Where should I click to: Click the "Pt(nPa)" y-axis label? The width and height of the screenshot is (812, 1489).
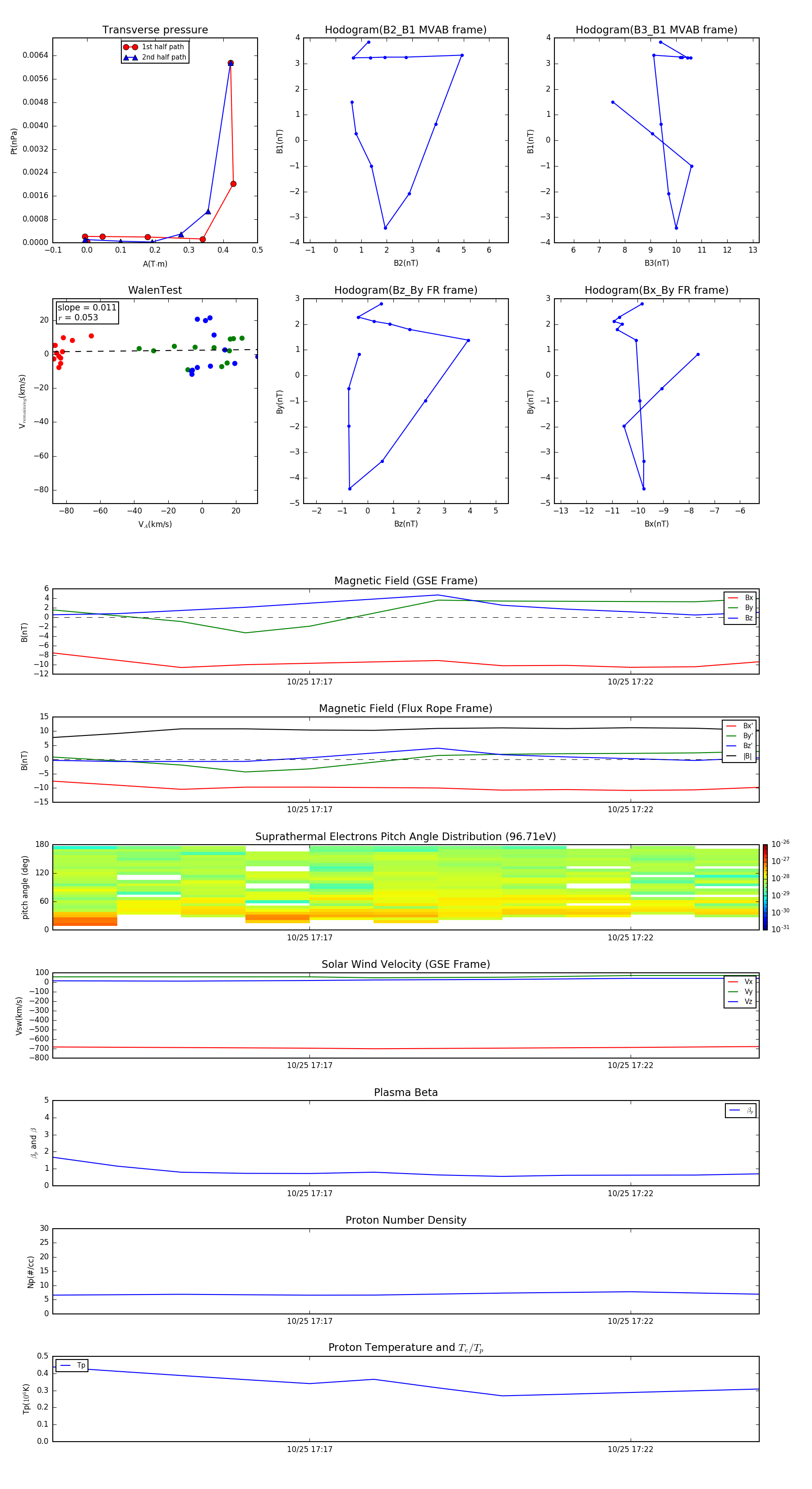coord(14,140)
